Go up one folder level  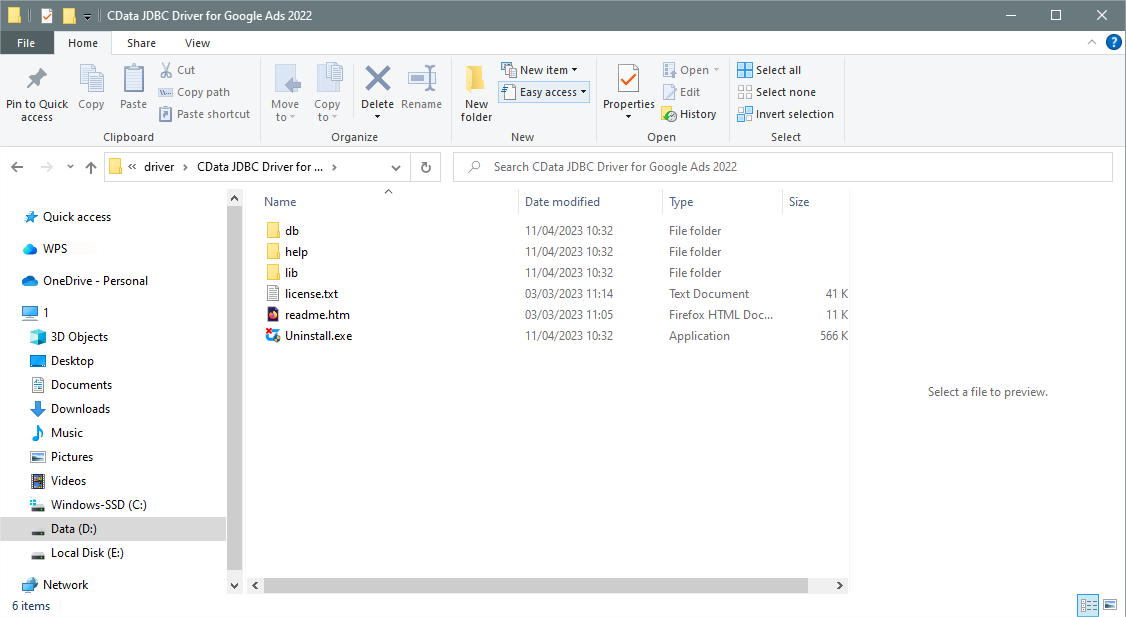[x=90, y=167]
